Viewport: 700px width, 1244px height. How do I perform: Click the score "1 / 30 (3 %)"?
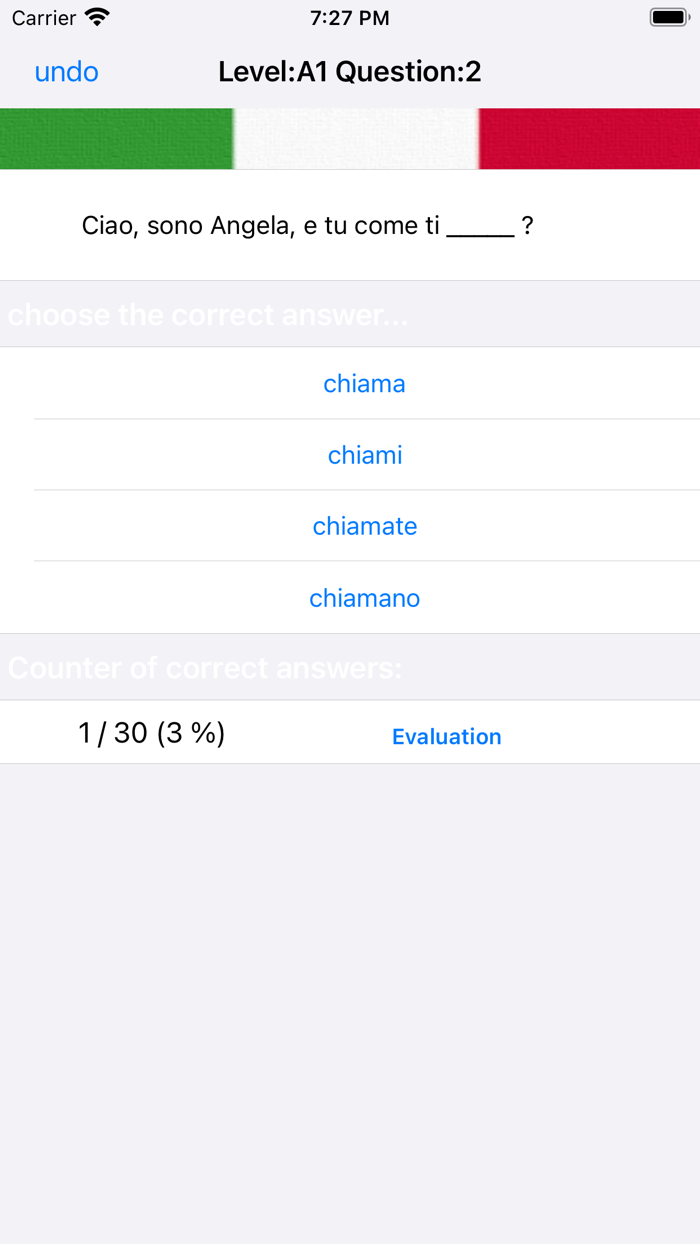coord(150,732)
